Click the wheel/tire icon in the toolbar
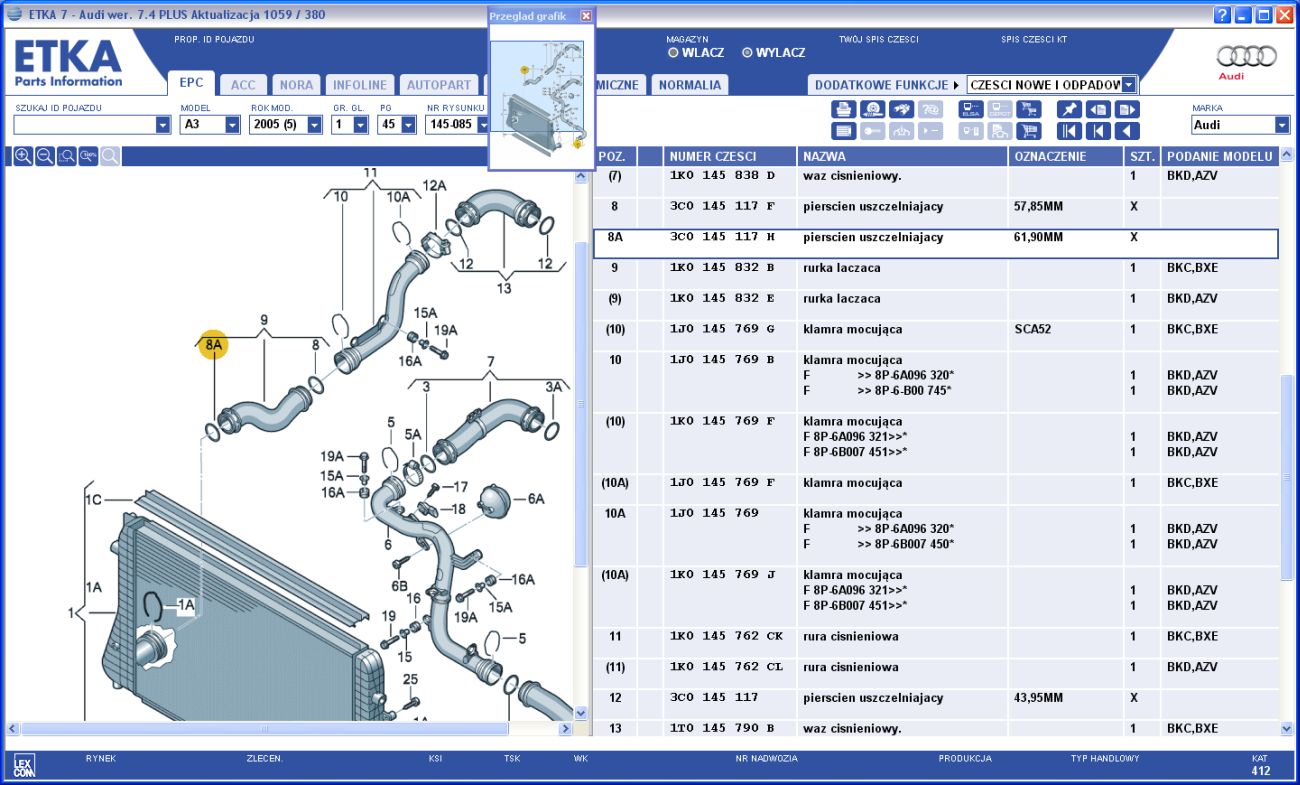Screen dimensions: 1300x785 click(872, 109)
